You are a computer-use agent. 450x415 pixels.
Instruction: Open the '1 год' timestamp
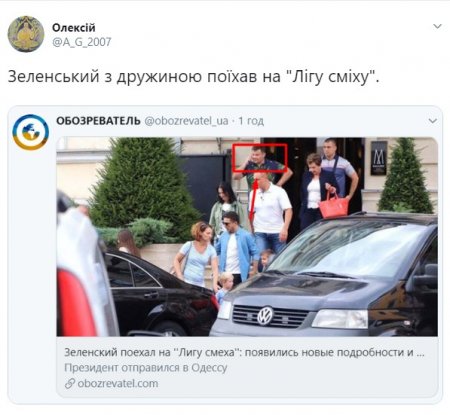(251, 121)
